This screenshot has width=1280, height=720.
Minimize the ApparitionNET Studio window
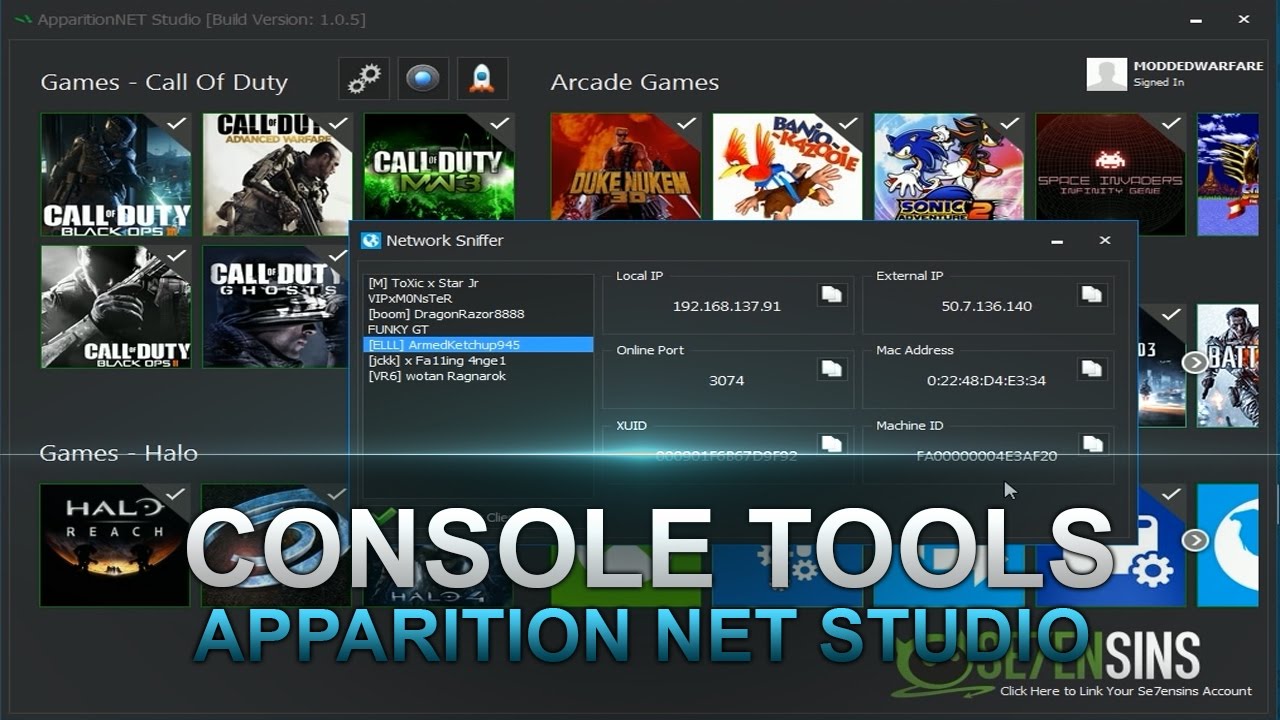[1197, 20]
